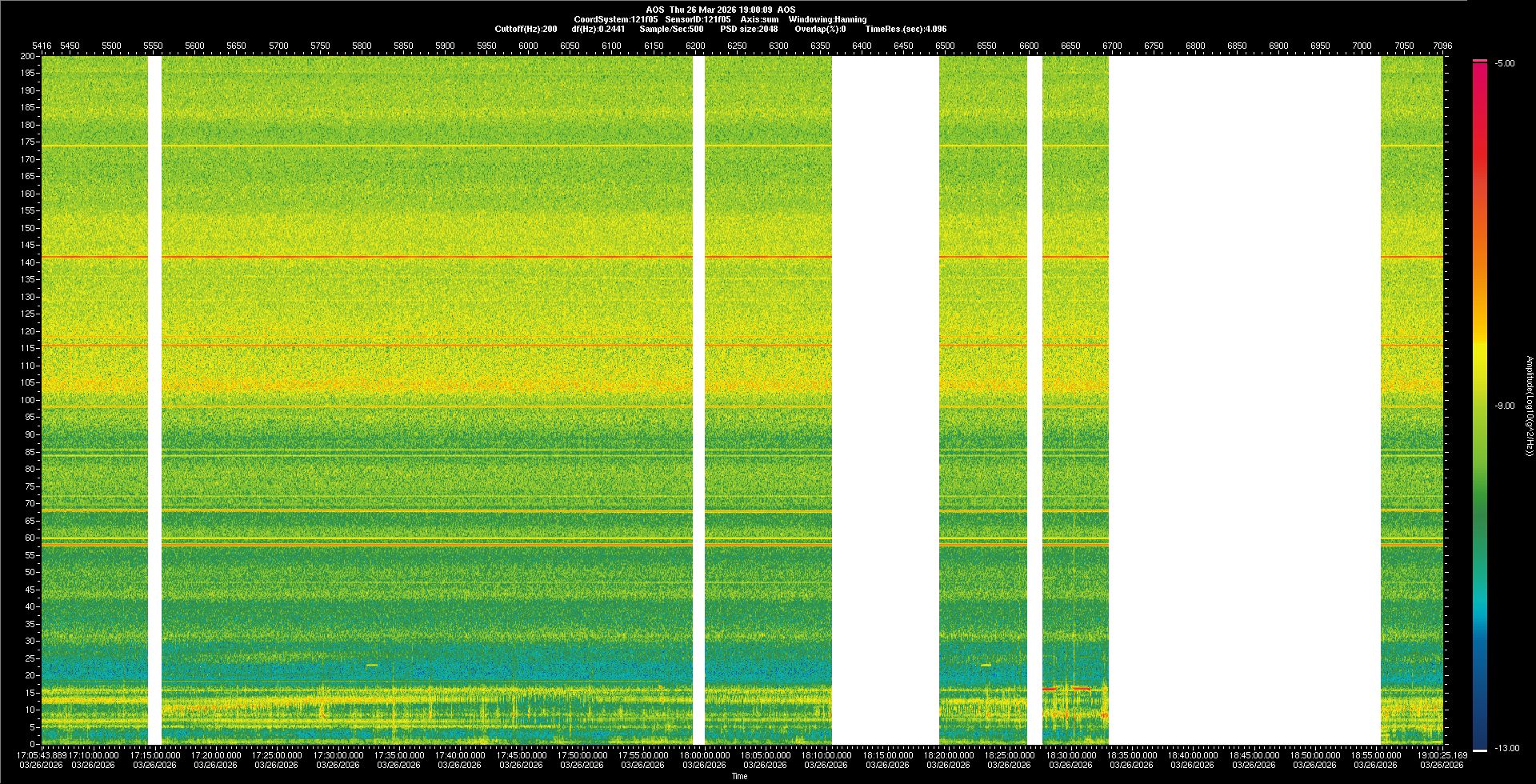This screenshot has height=784, width=1536.
Task: Click the SensorID:121f05 header text
Action: (x=698, y=19)
